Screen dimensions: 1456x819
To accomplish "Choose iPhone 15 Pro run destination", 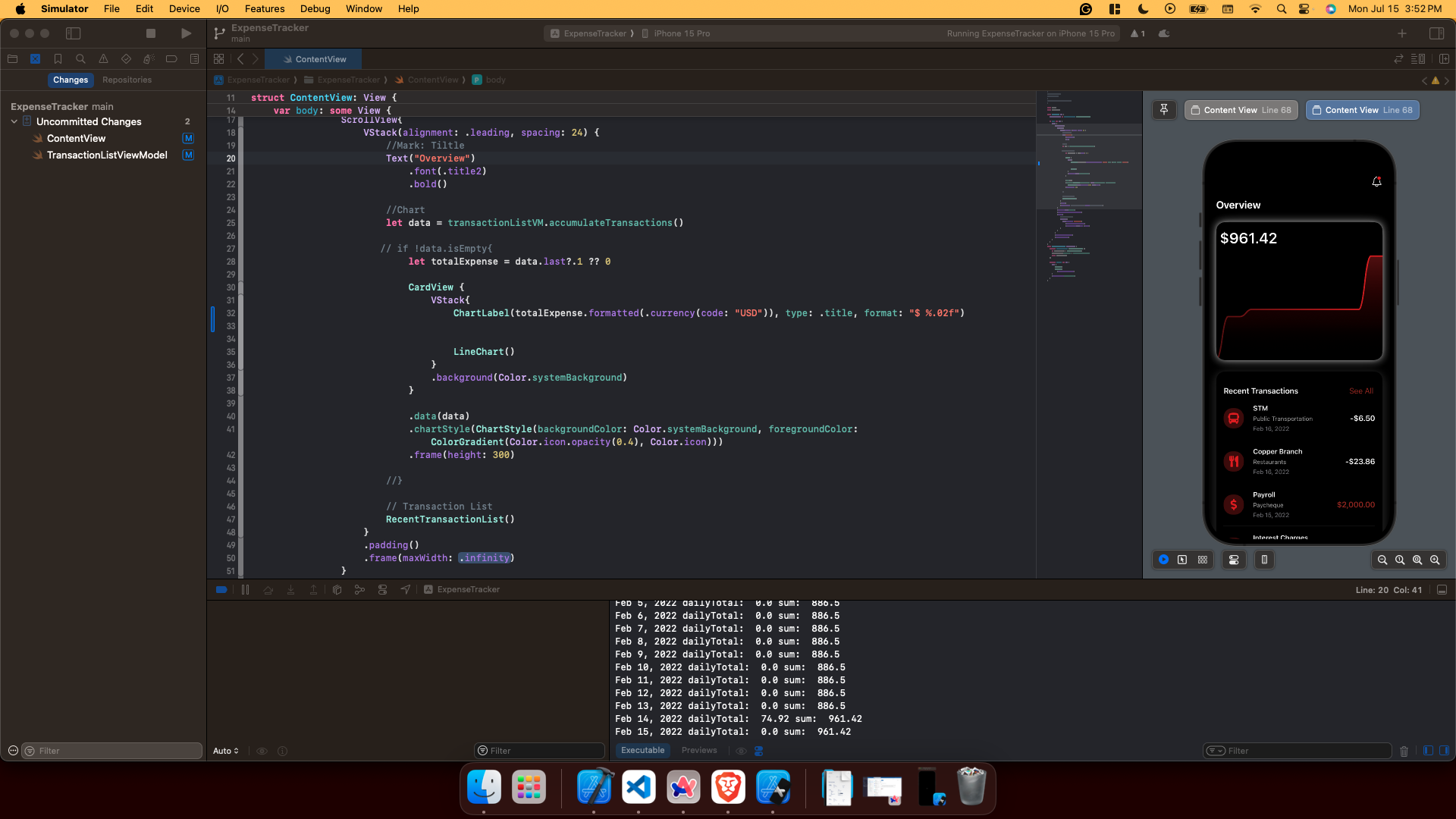I will pyautogui.click(x=676, y=33).
